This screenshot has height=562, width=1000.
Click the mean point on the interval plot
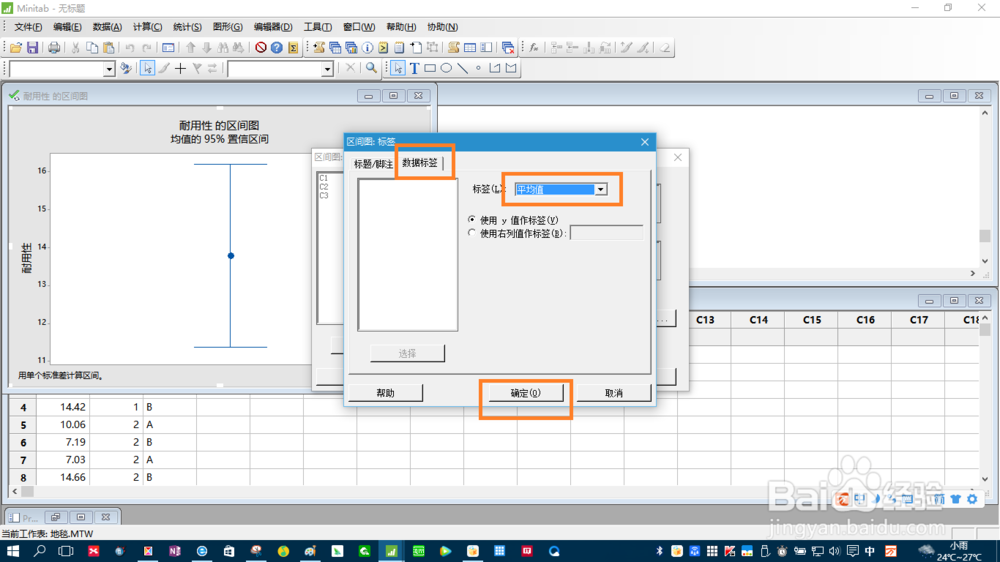tap(231, 256)
